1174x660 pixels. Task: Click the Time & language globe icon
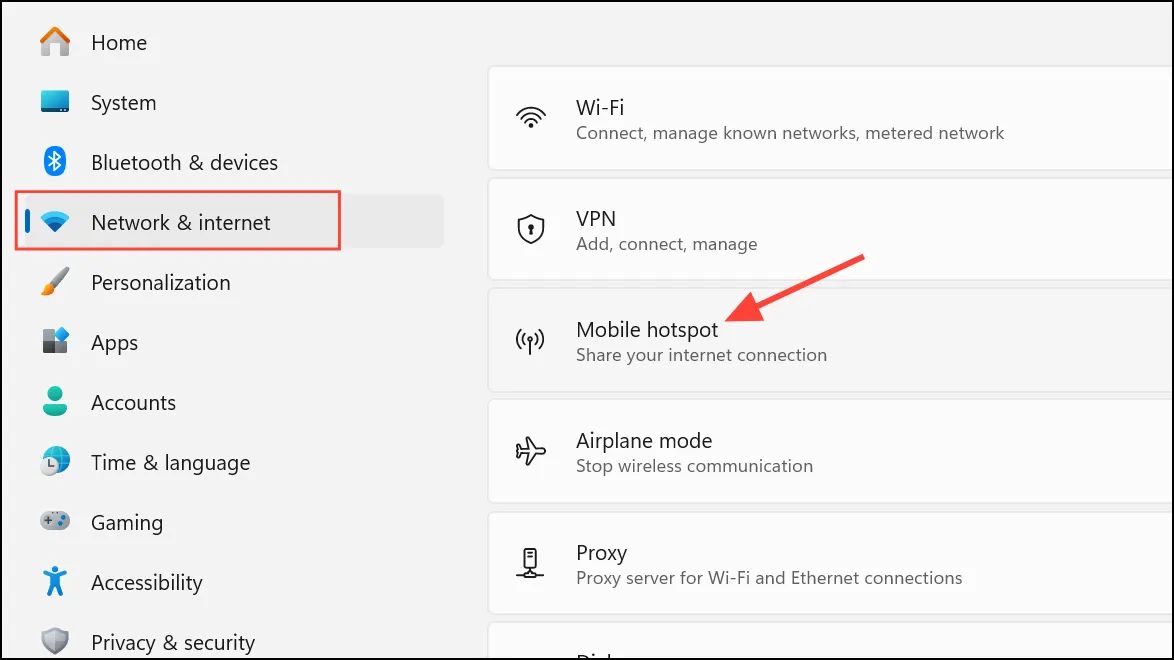(55, 461)
